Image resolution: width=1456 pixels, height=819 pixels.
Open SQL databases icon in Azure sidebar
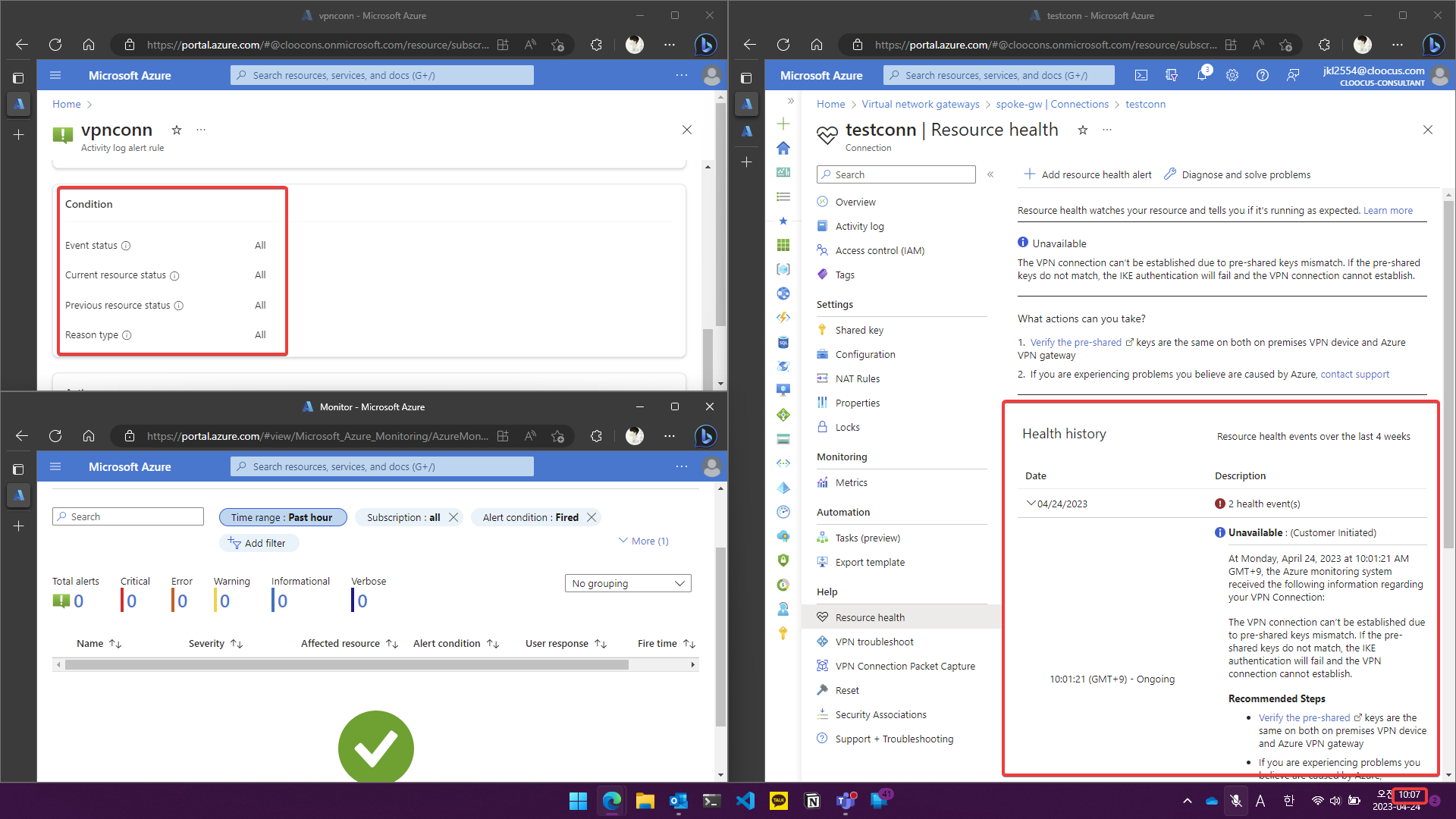coord(783,342)
